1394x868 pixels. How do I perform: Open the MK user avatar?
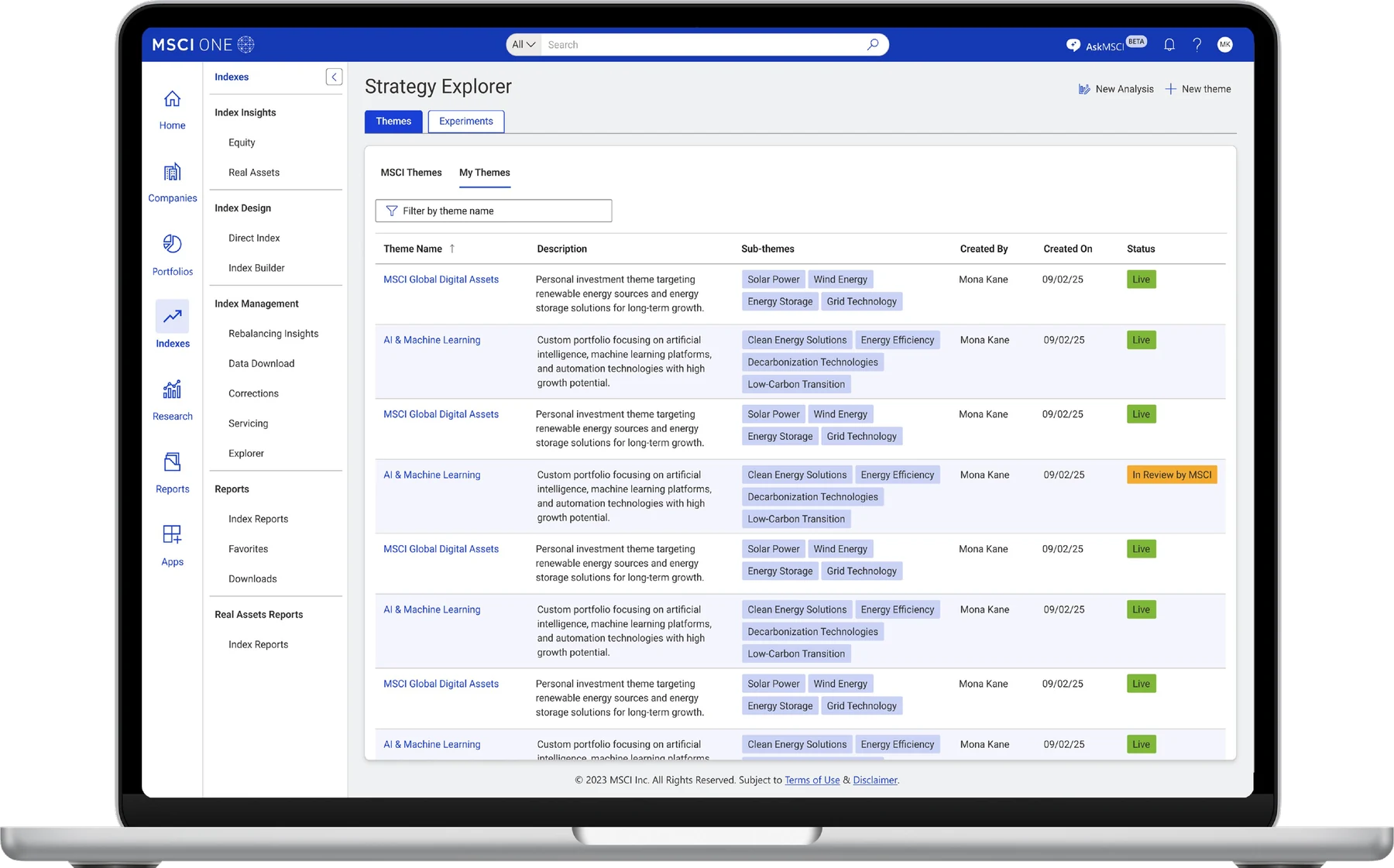[1225, 45]
